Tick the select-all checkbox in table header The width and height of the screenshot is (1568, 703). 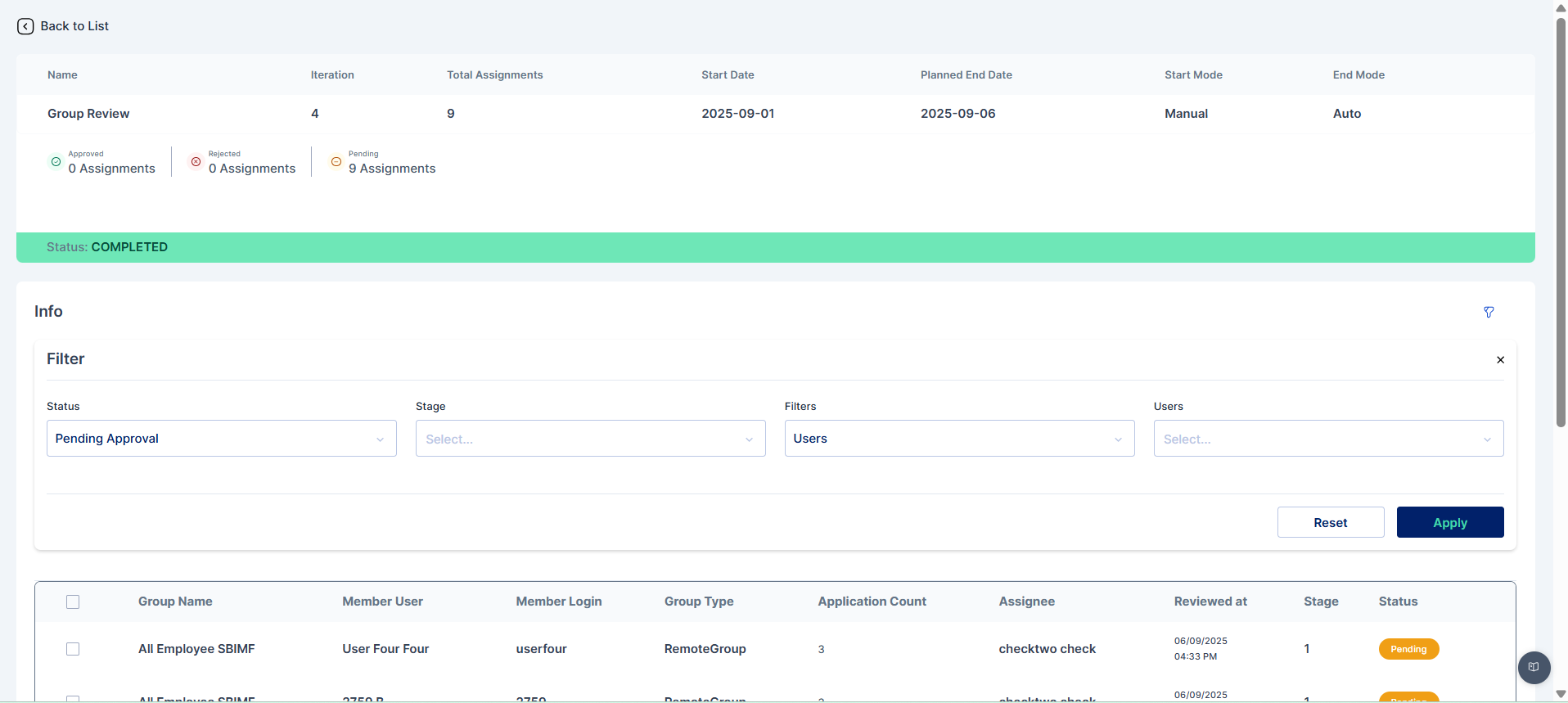point(73,602)
